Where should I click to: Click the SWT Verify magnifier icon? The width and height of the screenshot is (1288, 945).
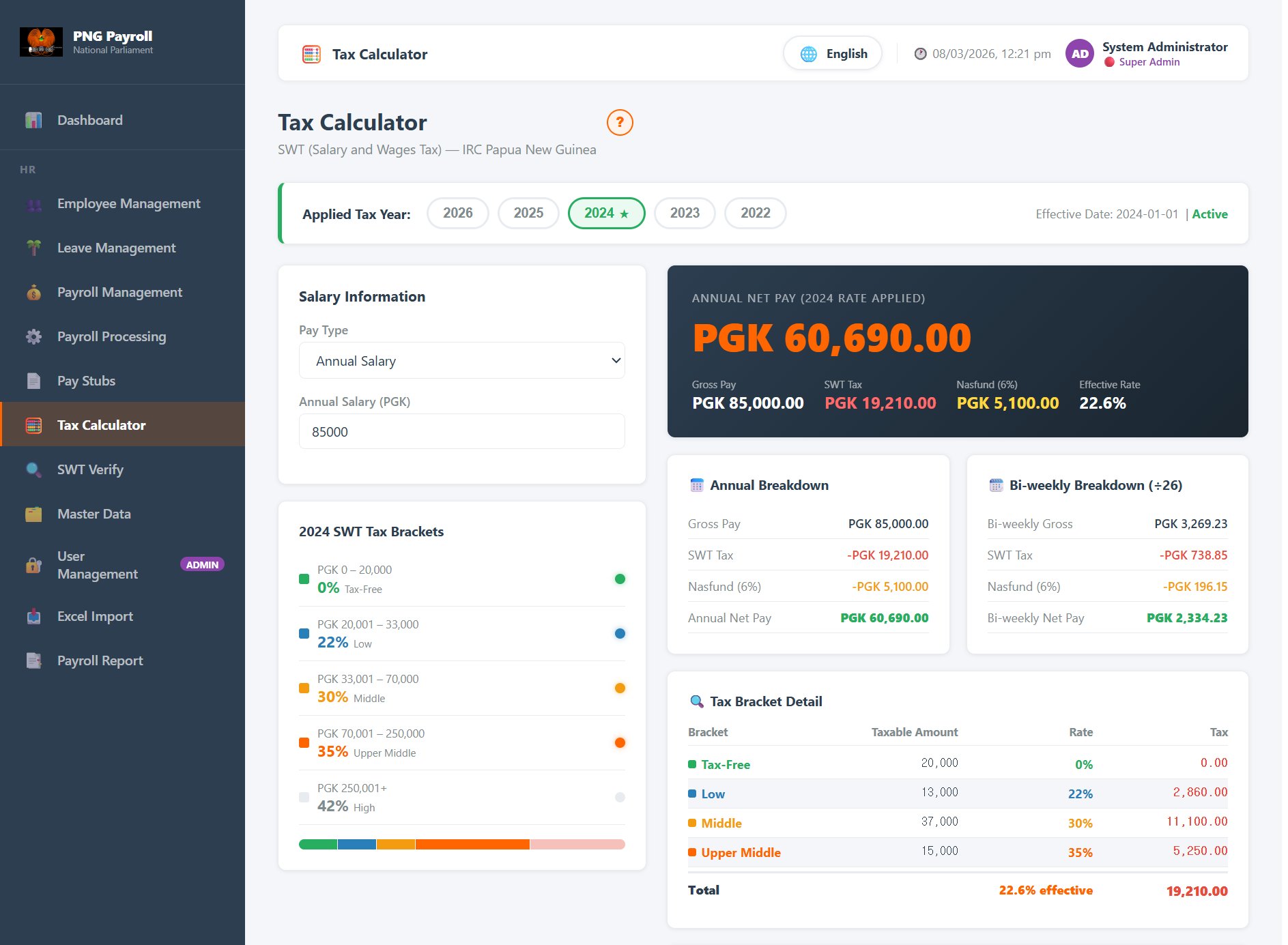click(33, 470)
